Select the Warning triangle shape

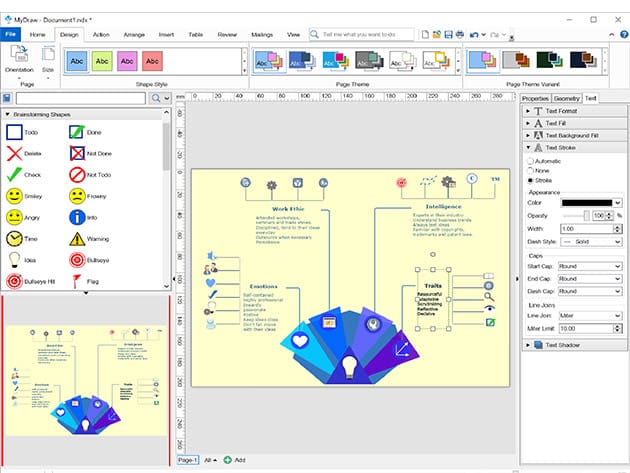coord(78,239)
